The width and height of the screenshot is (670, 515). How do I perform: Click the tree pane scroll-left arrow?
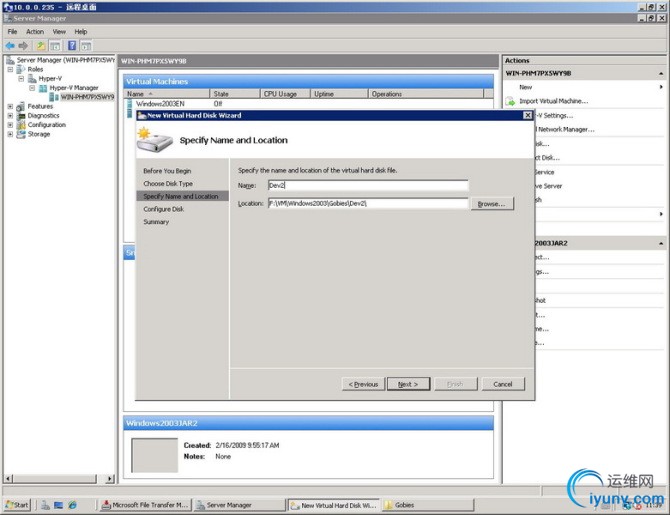(x=8, y=479)
